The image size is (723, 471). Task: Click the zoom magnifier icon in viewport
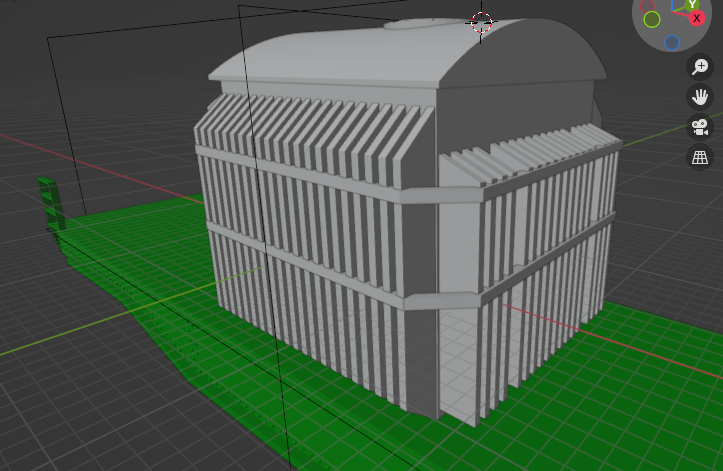[x=700, y=66]
